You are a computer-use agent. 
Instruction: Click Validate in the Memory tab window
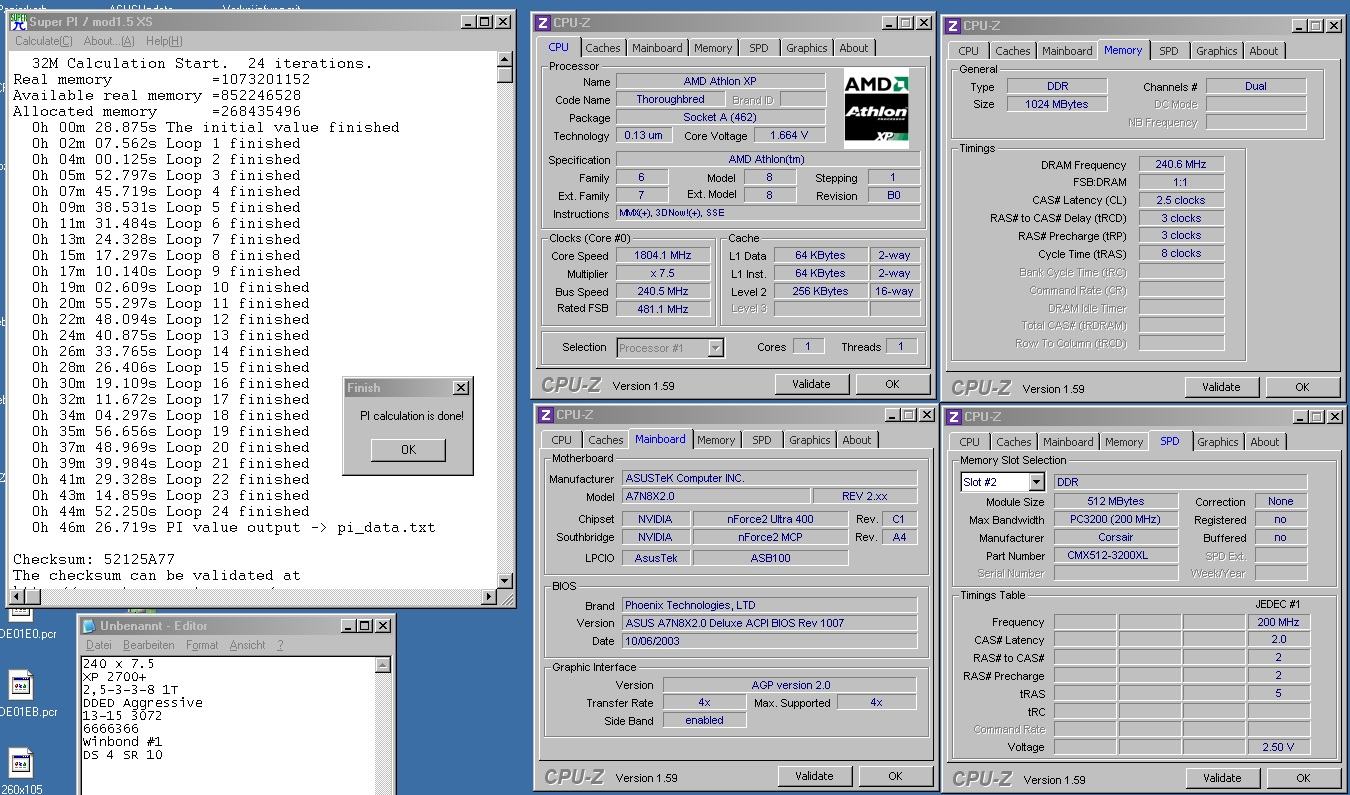(1221, 387)
